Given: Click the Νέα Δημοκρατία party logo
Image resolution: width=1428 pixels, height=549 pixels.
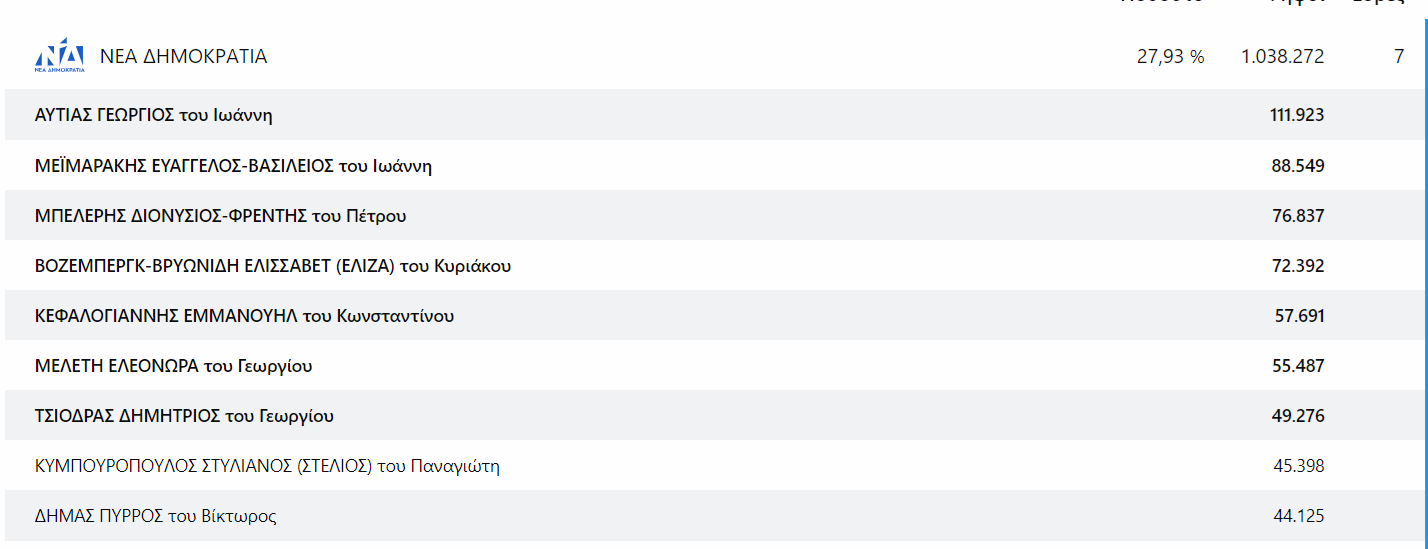Looking at the screenshot, I should [59, 56].
